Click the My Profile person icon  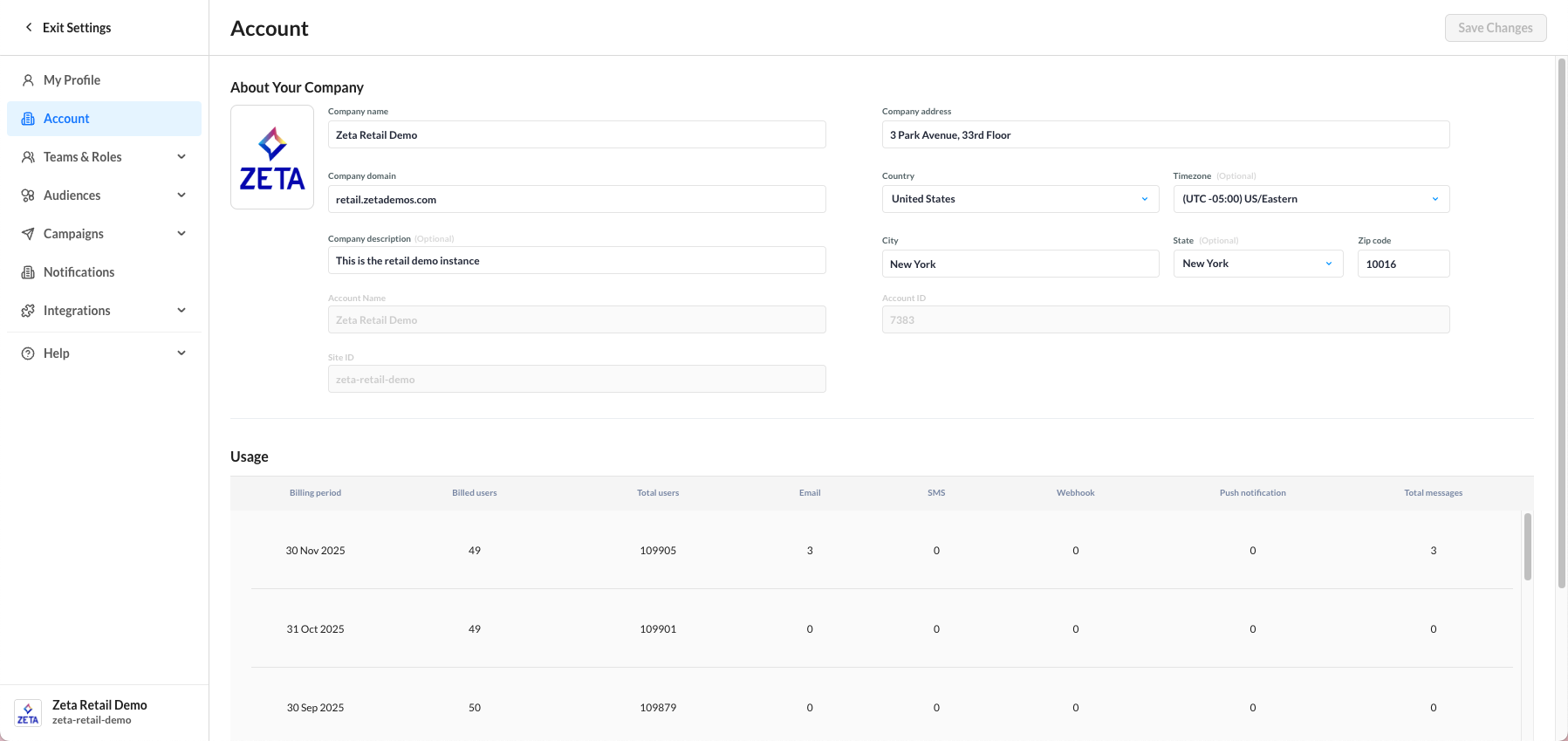(28, 80)
